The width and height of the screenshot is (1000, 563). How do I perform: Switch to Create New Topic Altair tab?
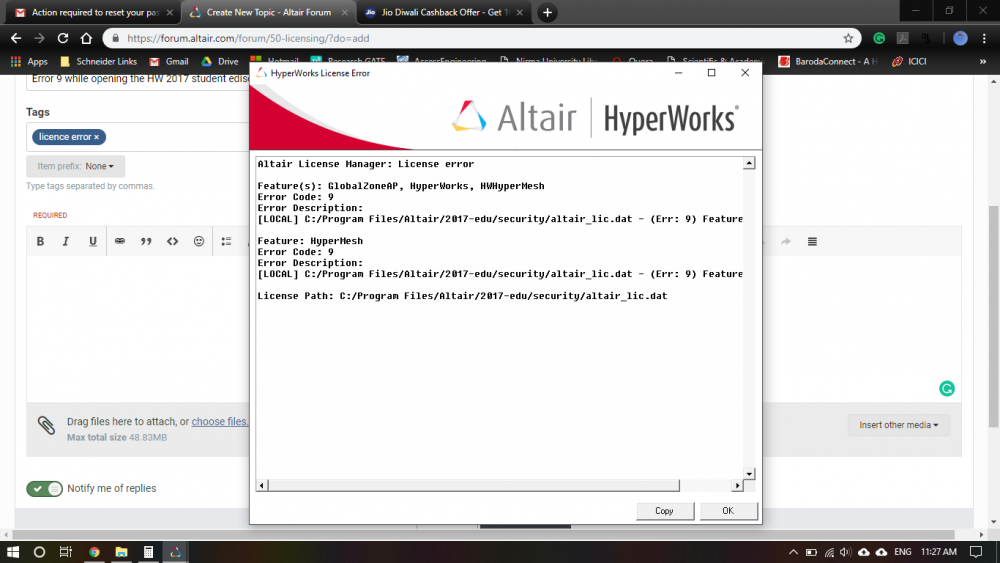(268, 13)
